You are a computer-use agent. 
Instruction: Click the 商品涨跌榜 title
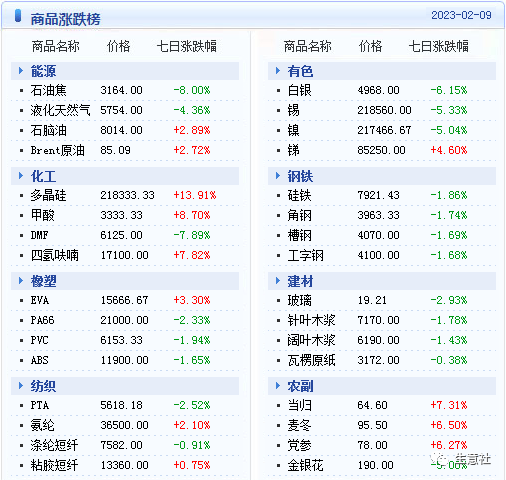click(x=66, y=19)
